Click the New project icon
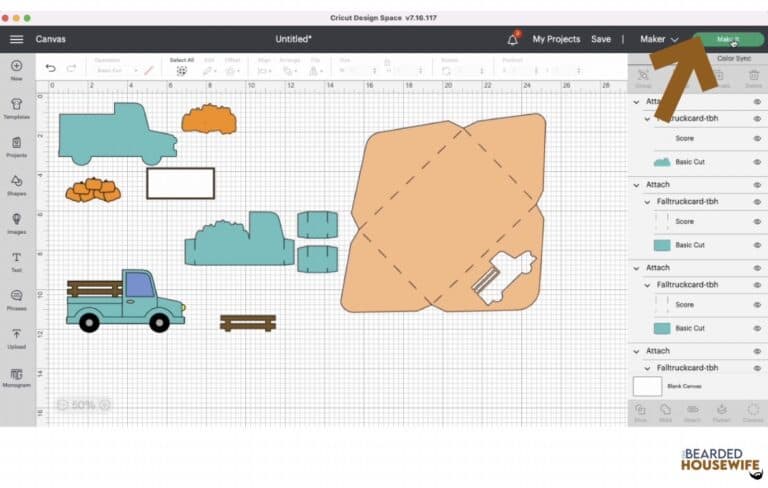 point(16,69)
